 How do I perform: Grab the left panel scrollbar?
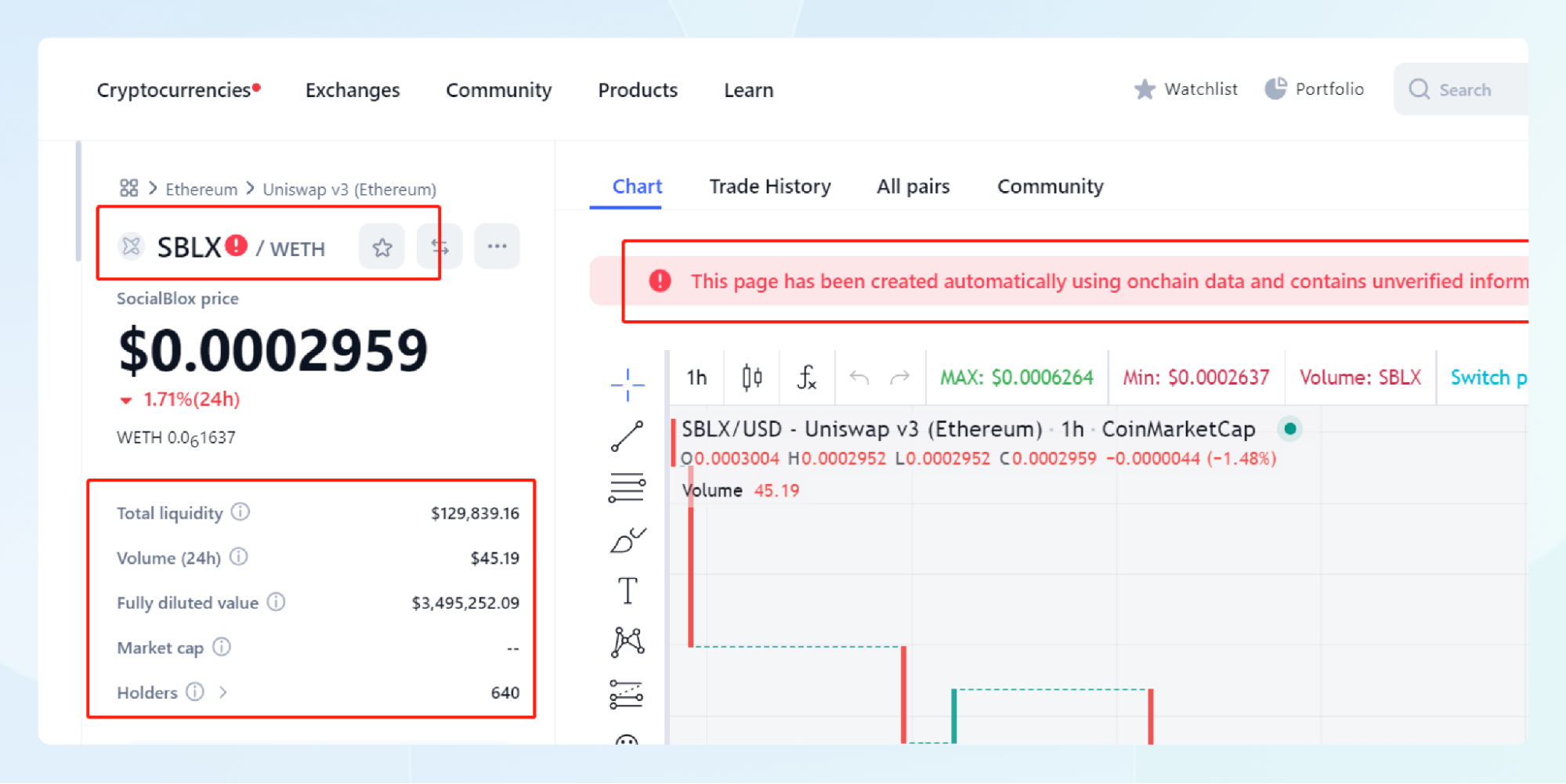click(78, 201)
